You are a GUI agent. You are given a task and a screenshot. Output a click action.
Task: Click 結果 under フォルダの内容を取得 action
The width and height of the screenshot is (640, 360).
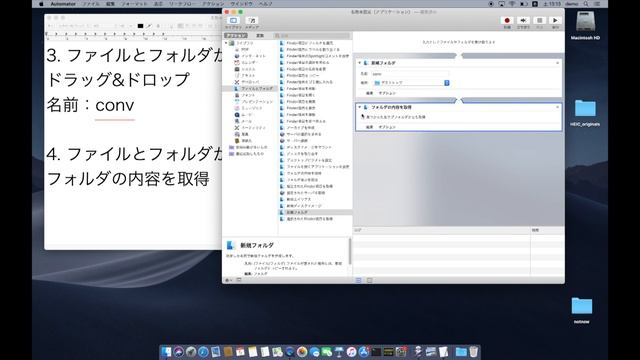point(369,127)
